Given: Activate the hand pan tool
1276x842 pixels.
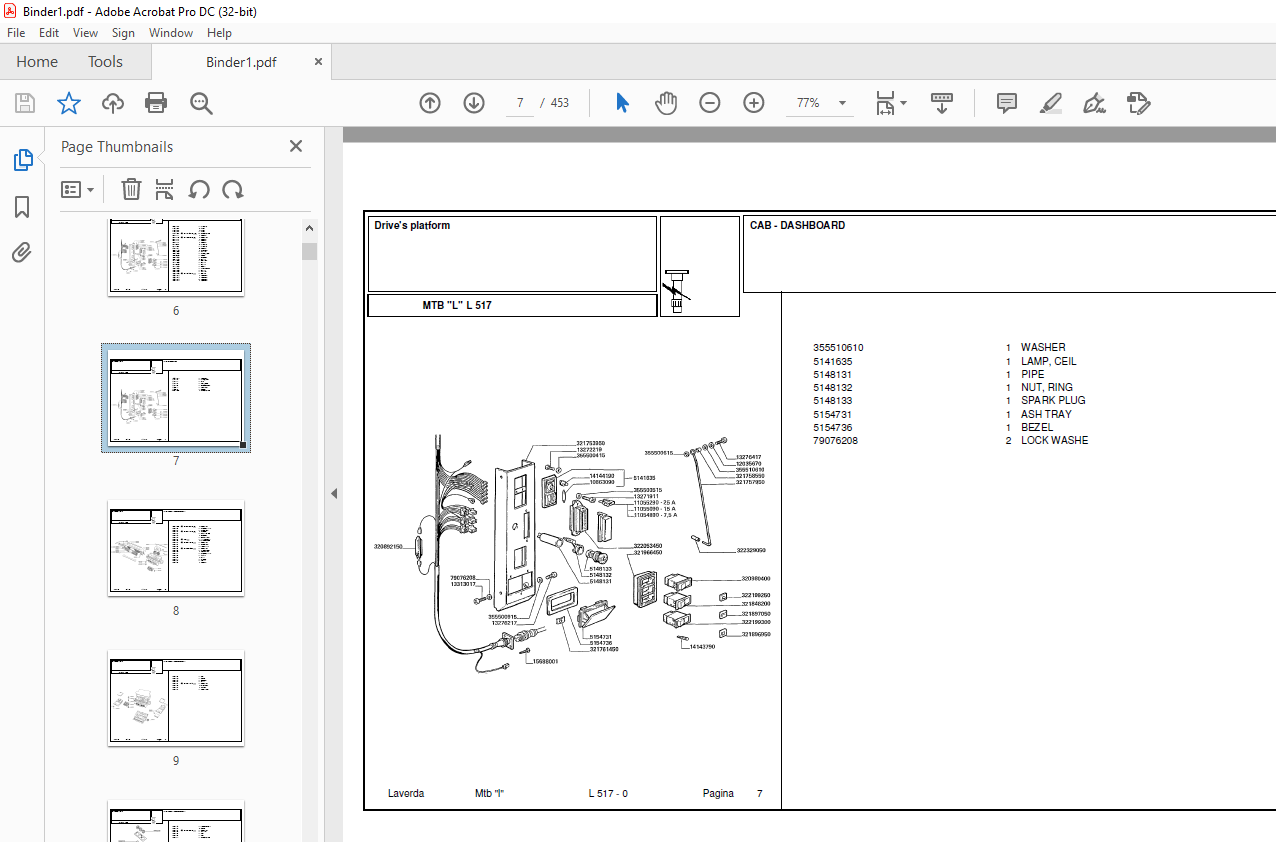Looking at the screenshot, I should 666,103.
